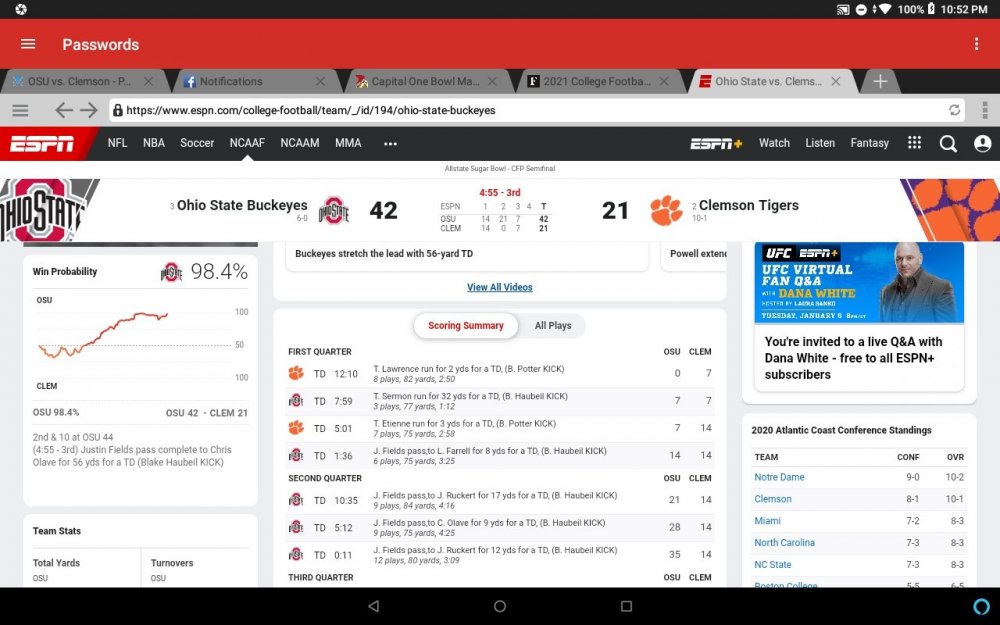This screenshot has width=1000, height=625.
Task: Reload the ESPN page
Action: tap(954, 110)
